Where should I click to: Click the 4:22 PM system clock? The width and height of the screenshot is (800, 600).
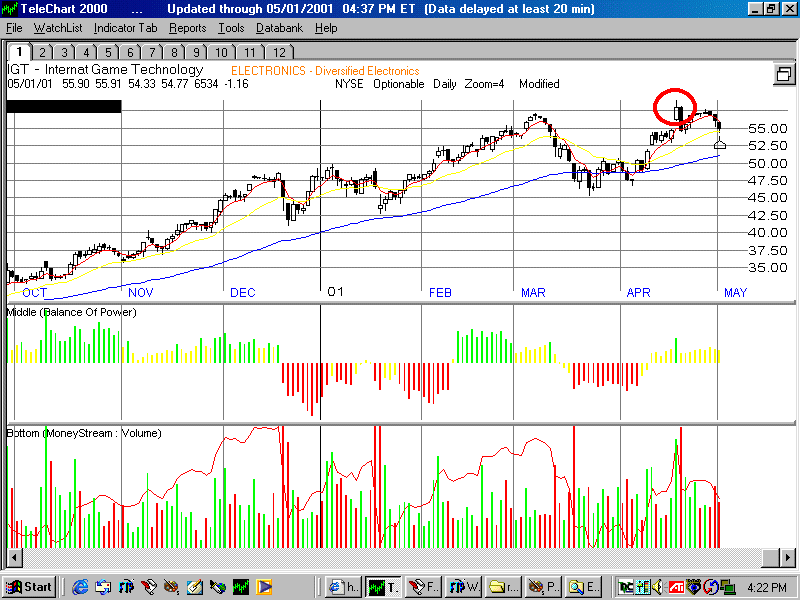pyautogui.click(x=767, y=587)
